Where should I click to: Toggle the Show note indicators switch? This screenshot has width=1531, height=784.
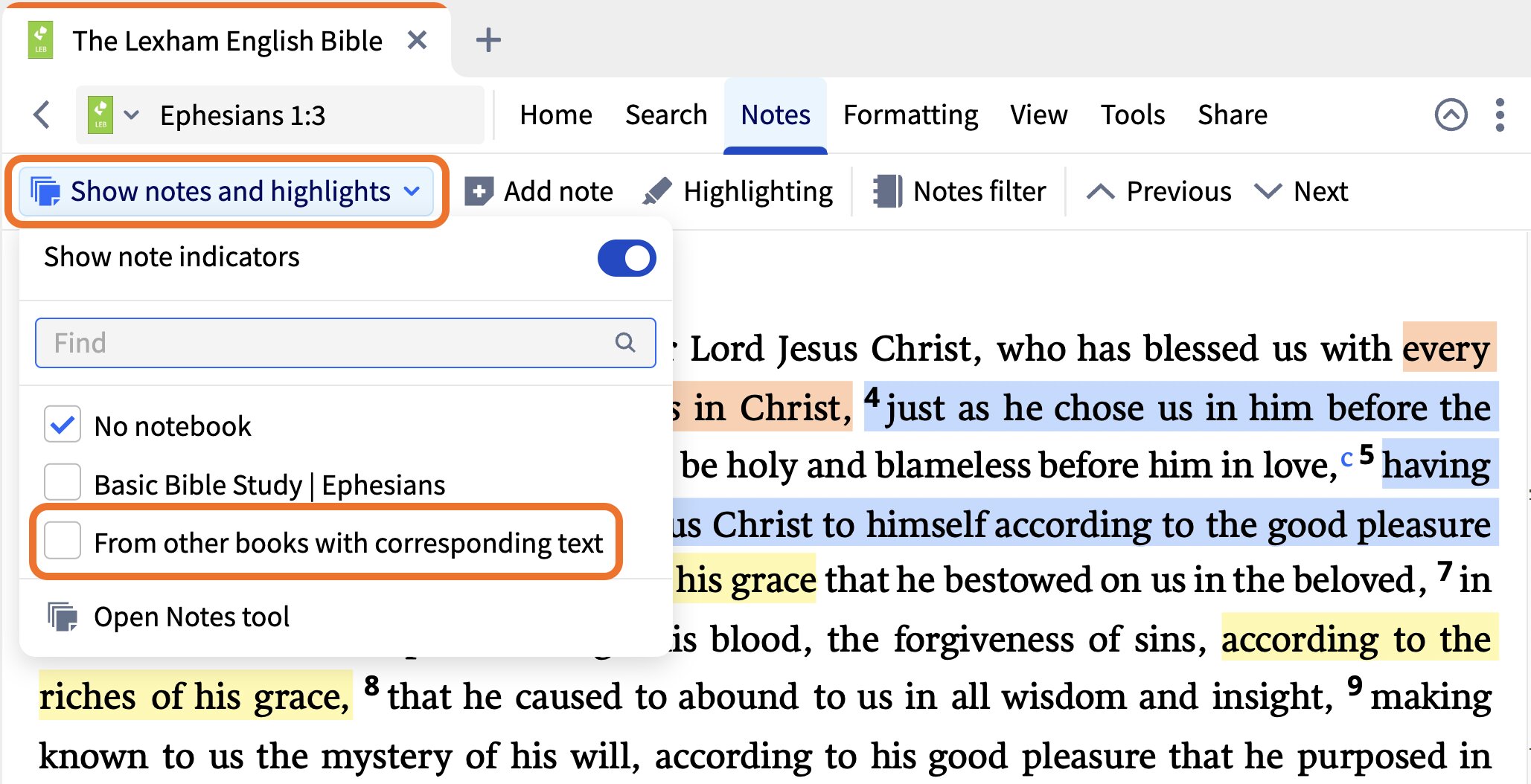[627, 258]
